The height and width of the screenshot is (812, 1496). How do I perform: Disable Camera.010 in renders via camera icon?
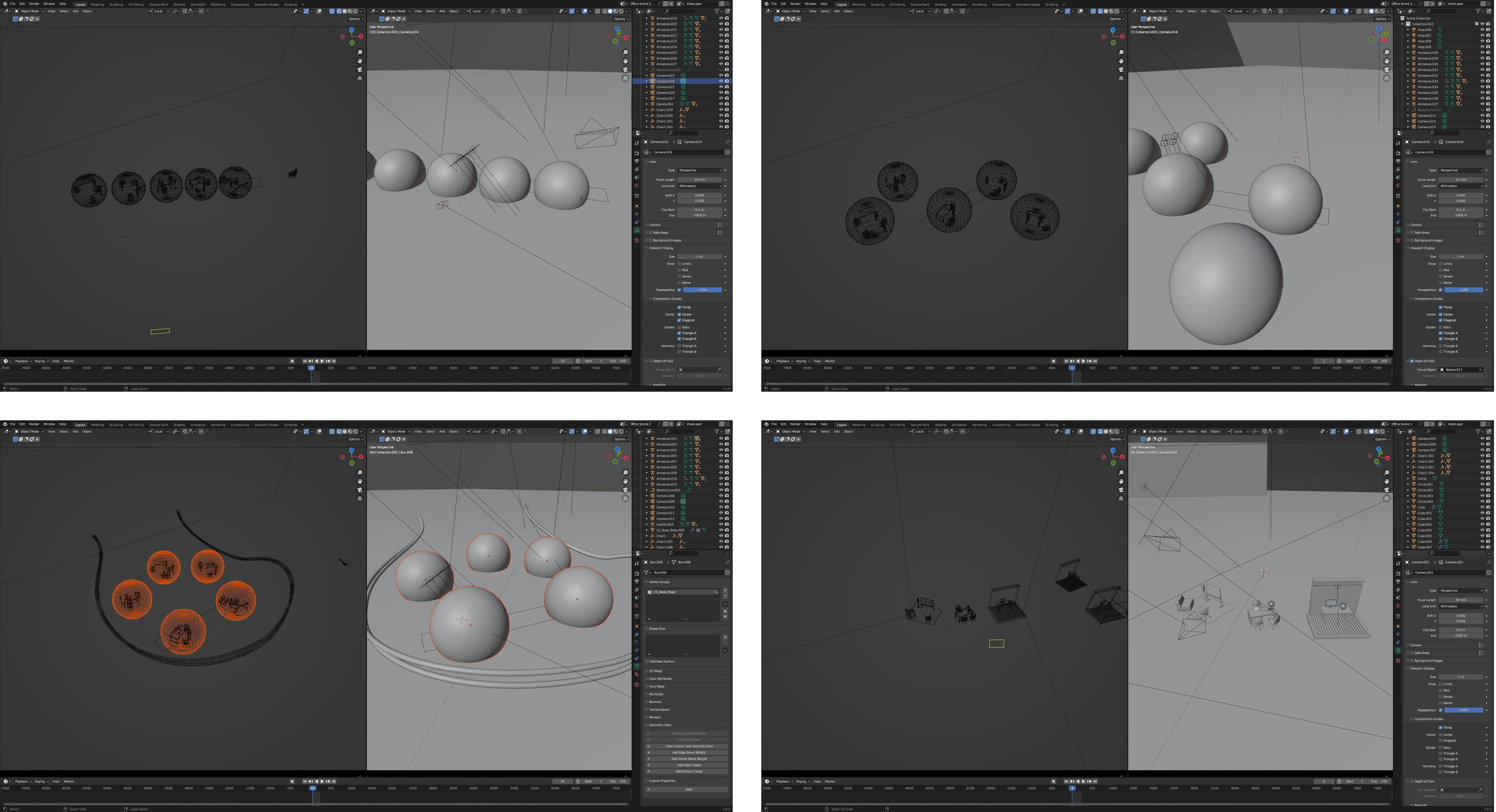[x=727, y=507]
